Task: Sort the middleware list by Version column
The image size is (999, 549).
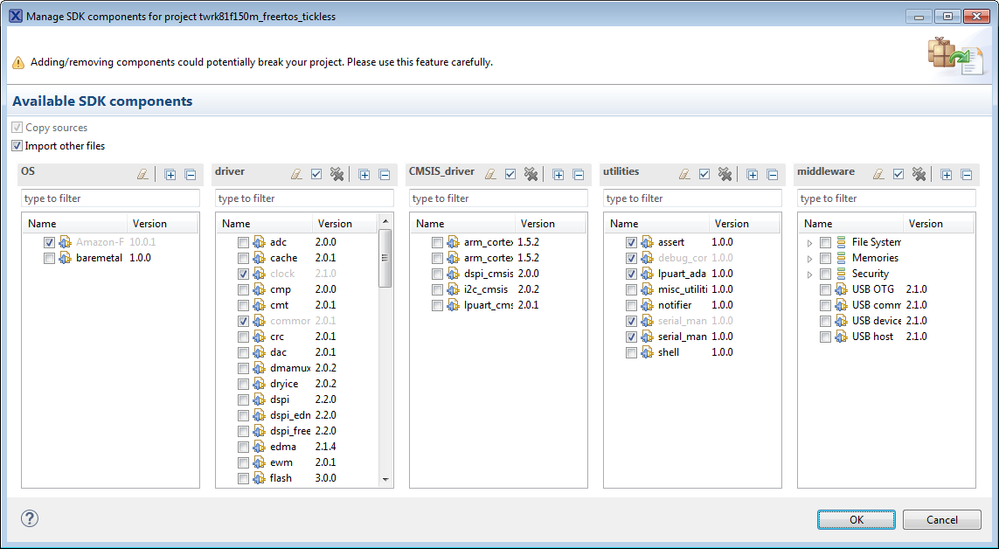Action: 938,224
